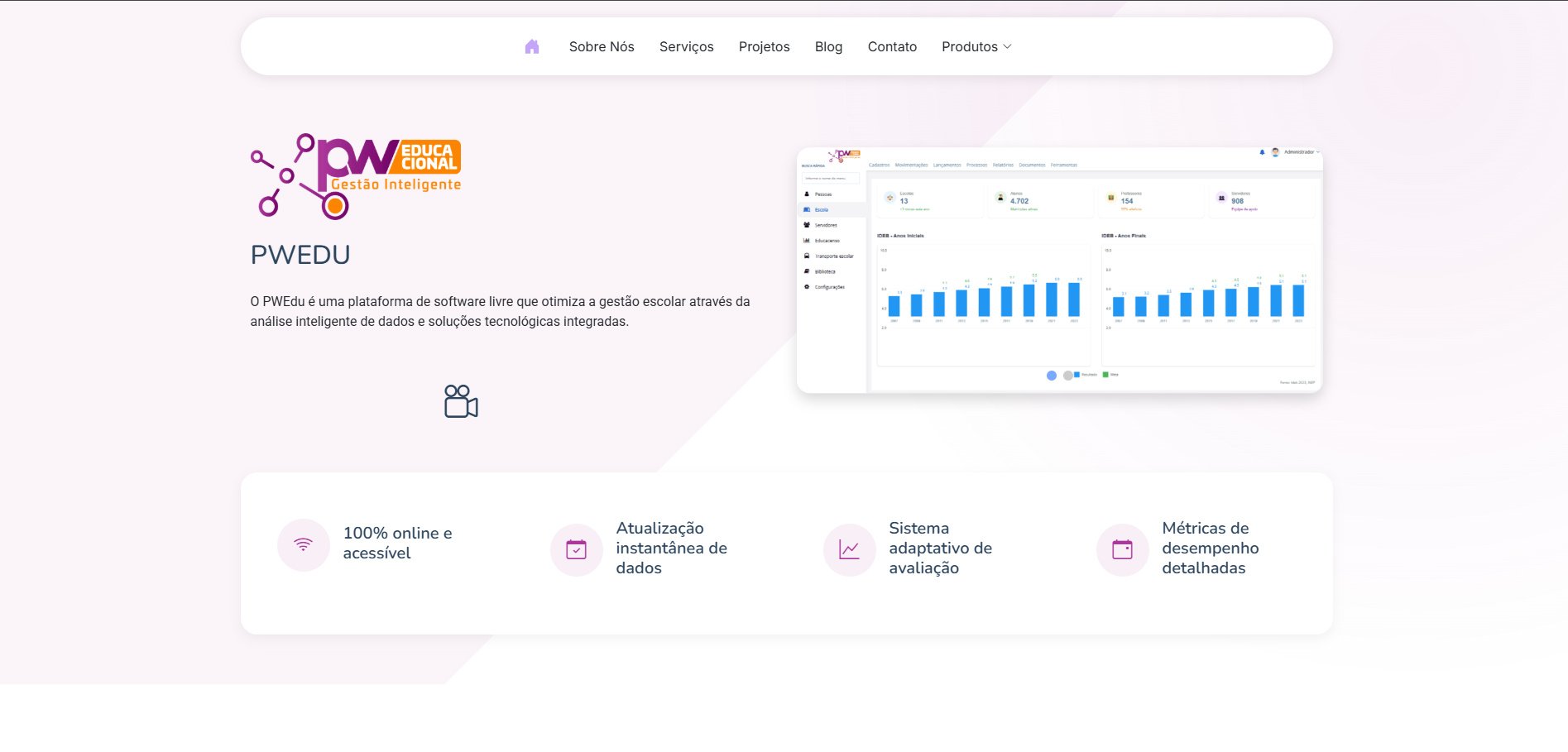Click the line chart icon for Sistema adaptativo
Screen dimensions: 1568x752
coord(849,549)
